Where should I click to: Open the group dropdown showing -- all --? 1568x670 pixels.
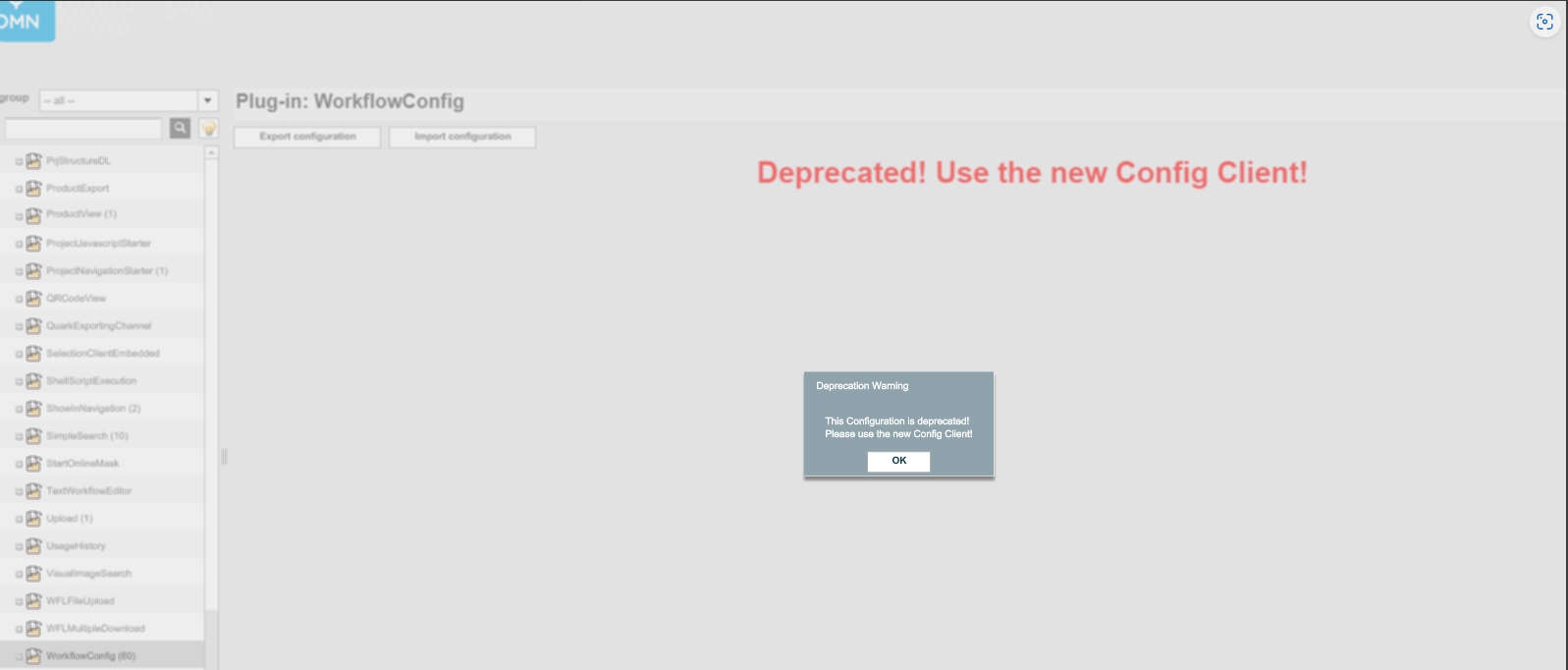[x=129, y=100]
